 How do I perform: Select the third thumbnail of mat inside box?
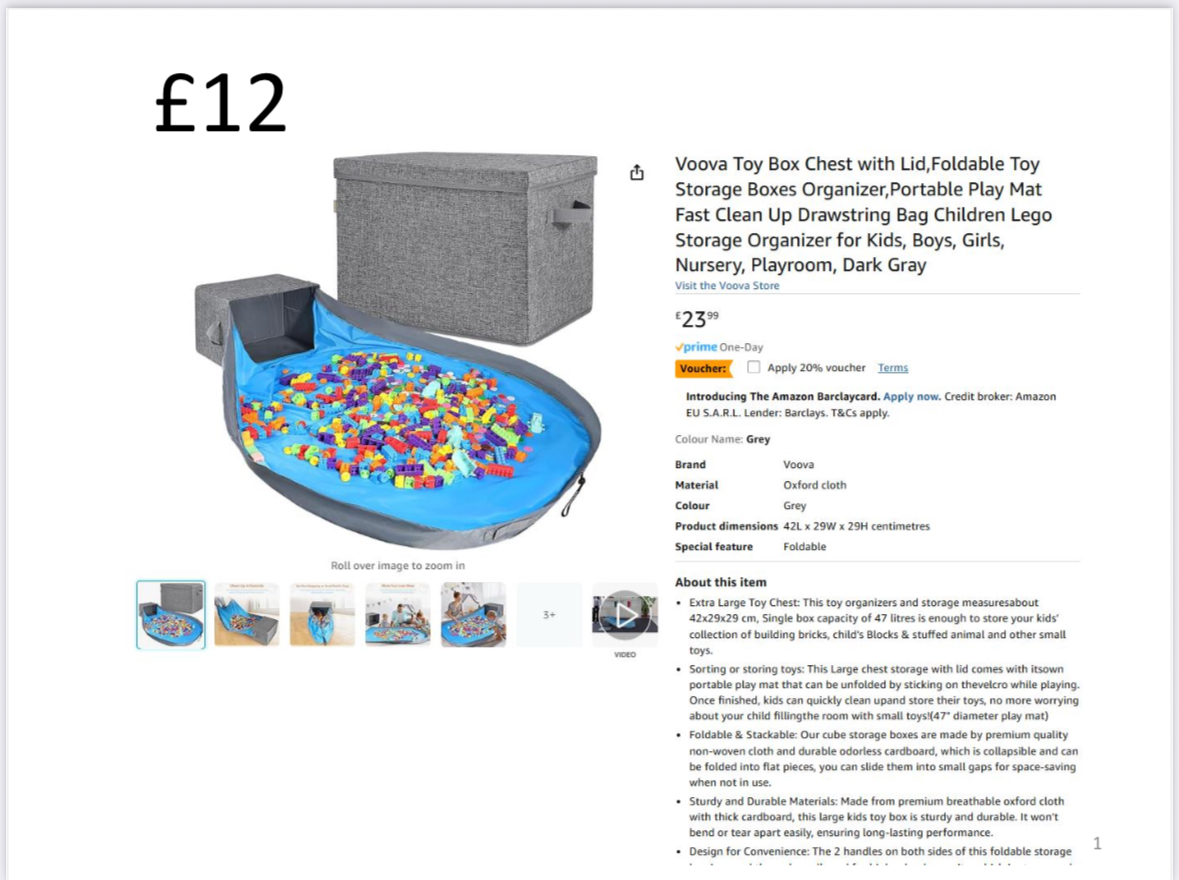point(322,615)
